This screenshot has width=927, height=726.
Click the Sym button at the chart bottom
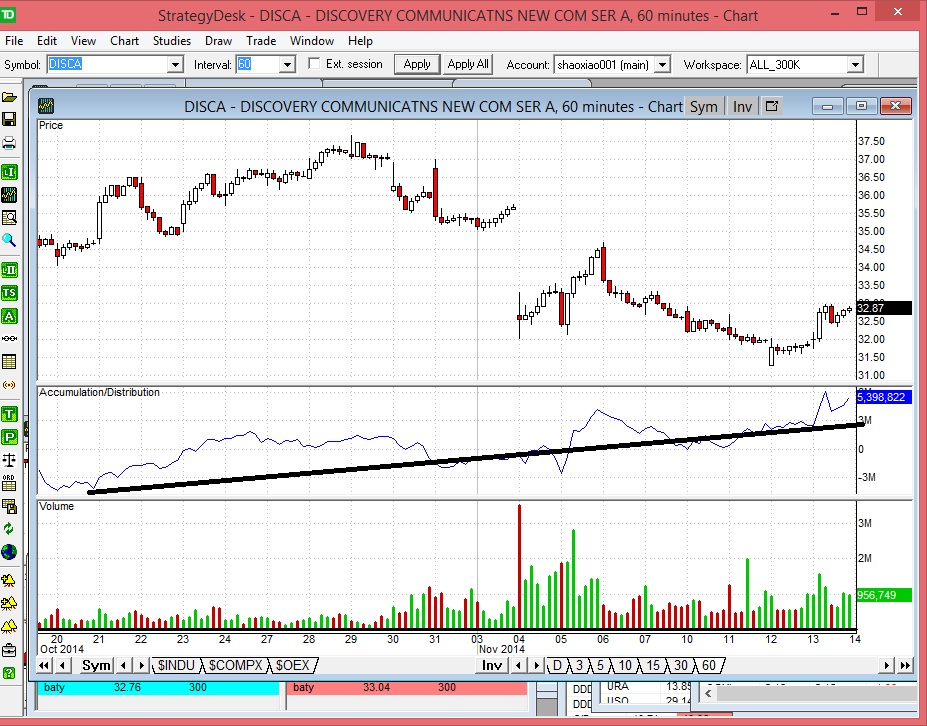click(96, 666)
